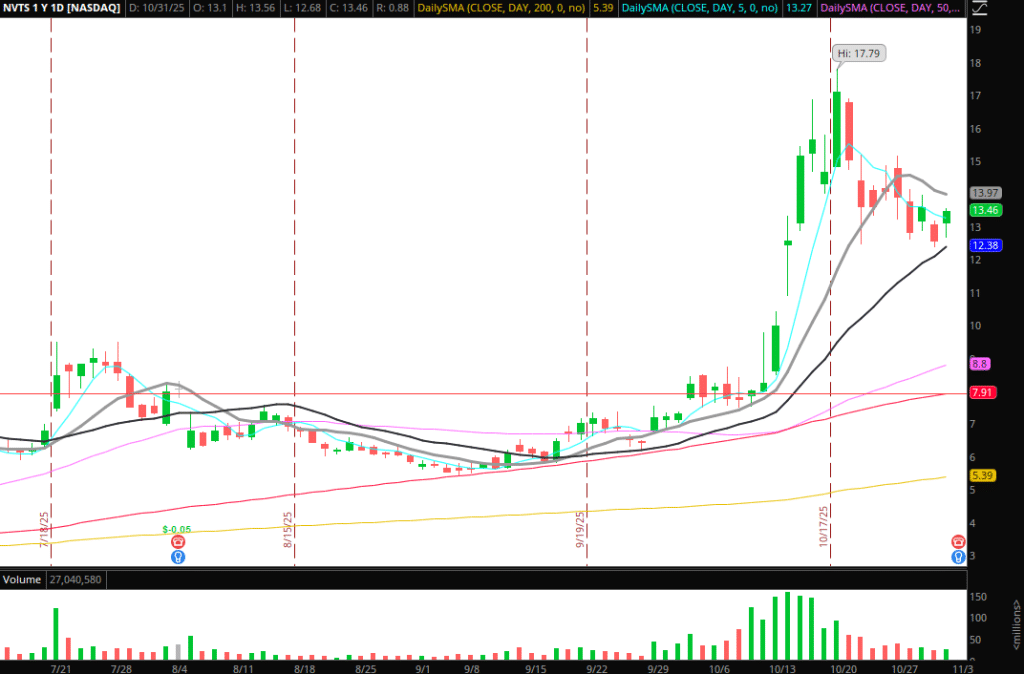Click the red earnings phone icon near 11/3

(x=958, y=540)
